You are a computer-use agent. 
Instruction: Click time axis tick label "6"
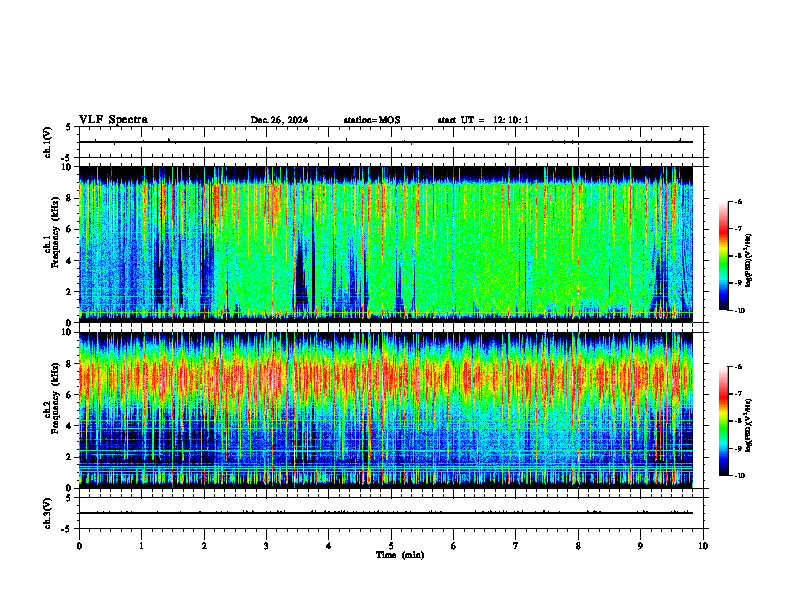pos(454,546)
